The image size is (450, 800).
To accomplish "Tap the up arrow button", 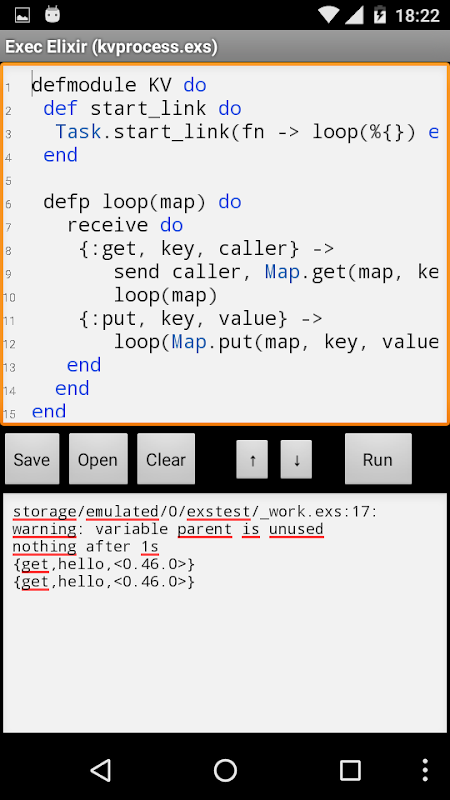I will (252, 460).
